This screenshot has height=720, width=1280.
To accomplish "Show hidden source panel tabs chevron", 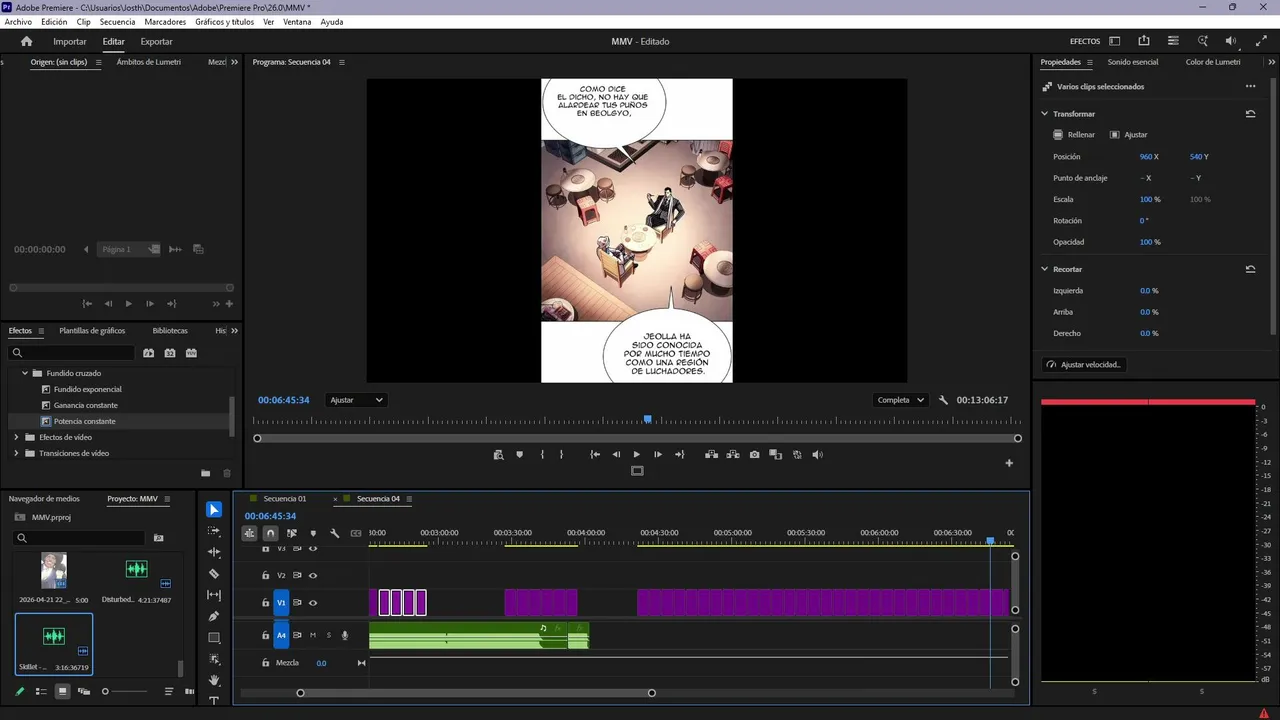I will click(x=235, y=62).
